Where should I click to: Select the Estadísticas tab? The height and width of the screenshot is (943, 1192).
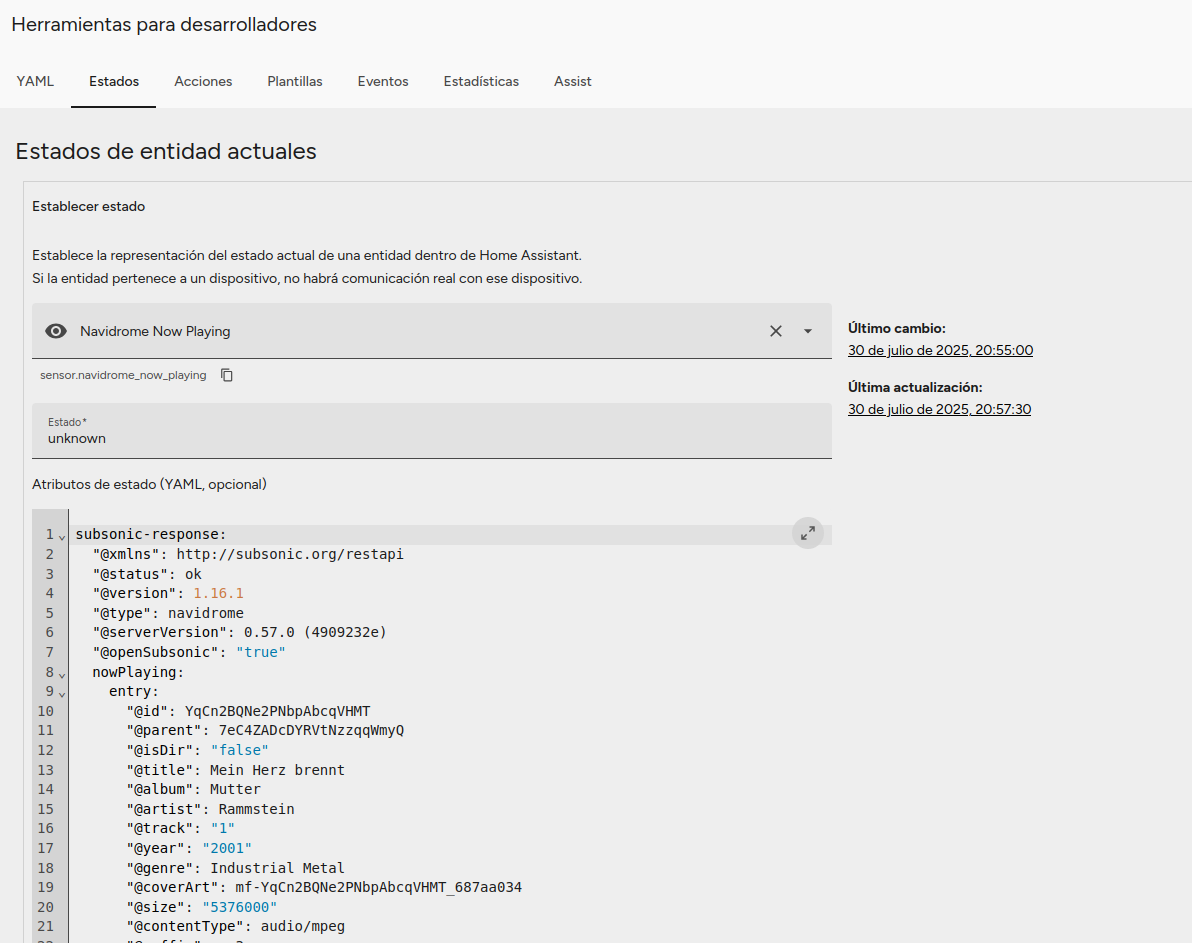click(481, 81)
